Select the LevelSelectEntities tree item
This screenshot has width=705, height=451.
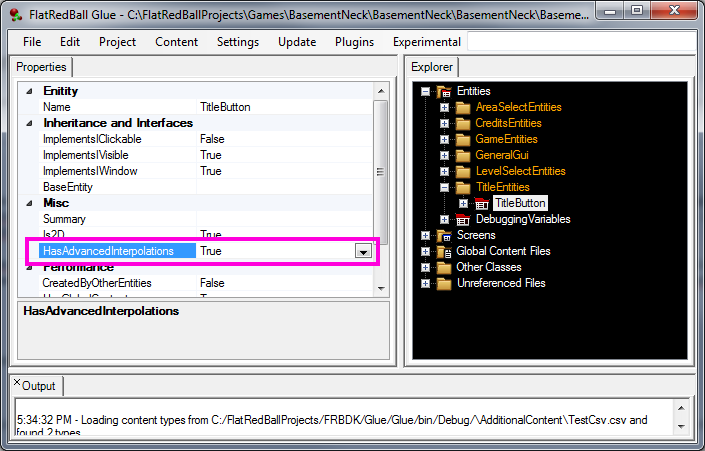point(521,171)
